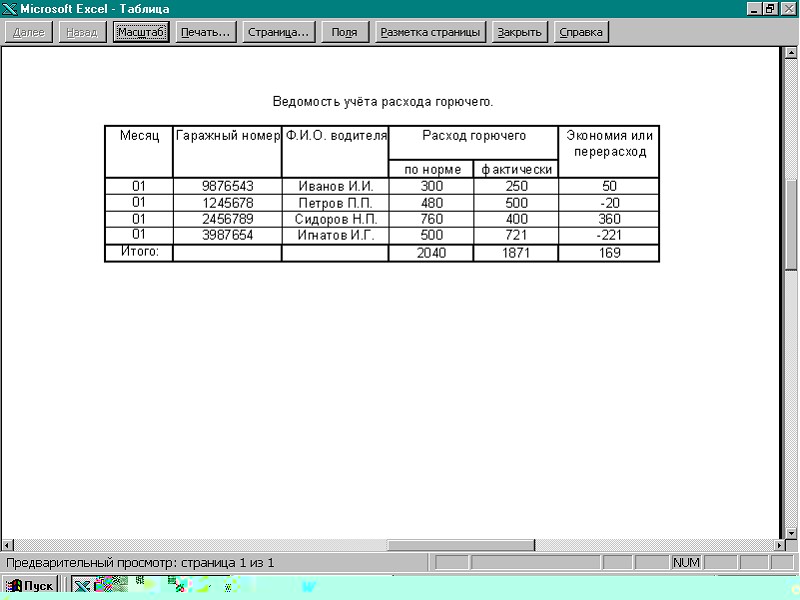Click the Excel icon in title bar

(x=9, y=9)
